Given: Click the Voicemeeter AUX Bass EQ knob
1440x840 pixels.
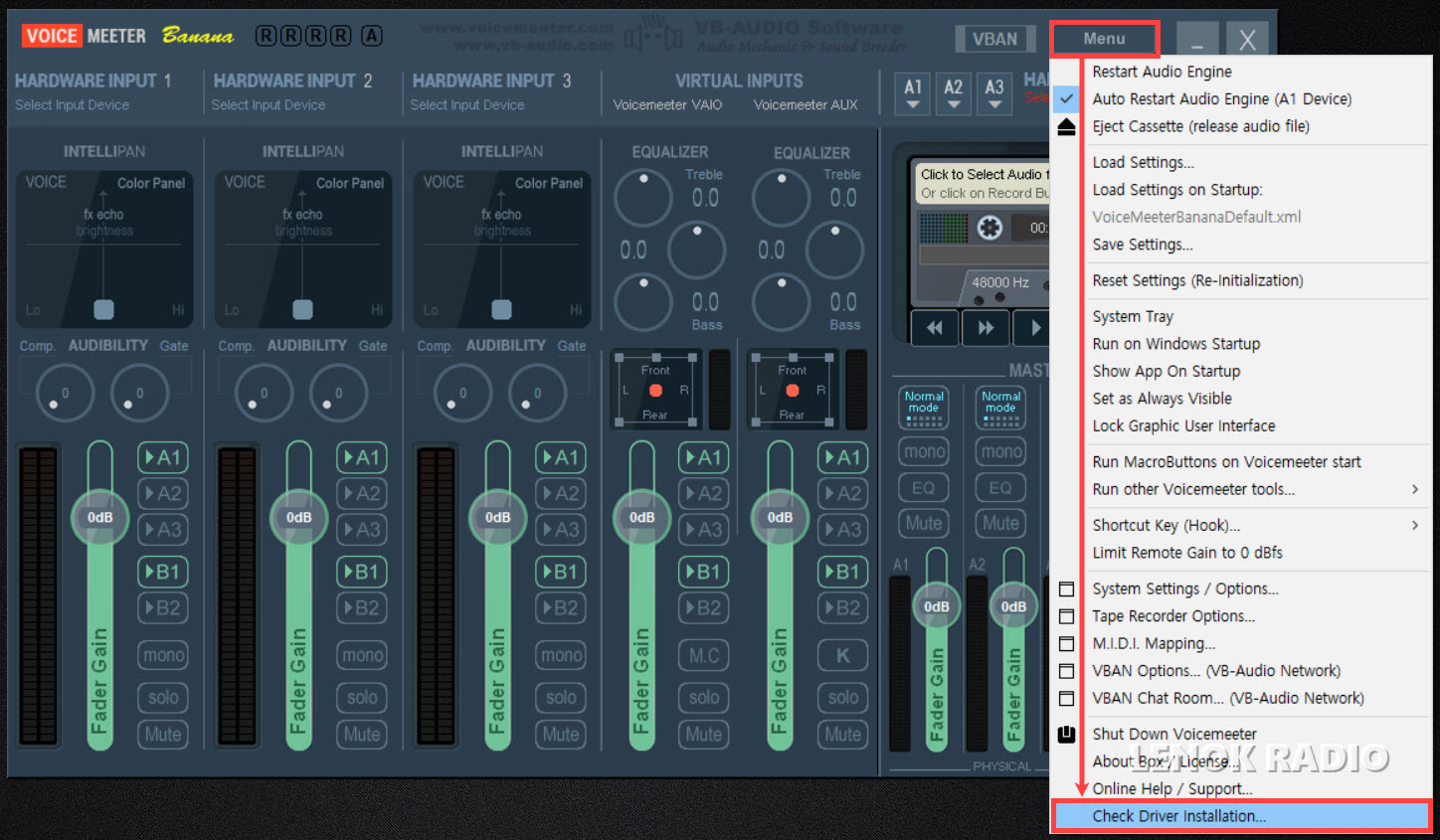Looking at the screenshot, I should click(x=782, y=302).
